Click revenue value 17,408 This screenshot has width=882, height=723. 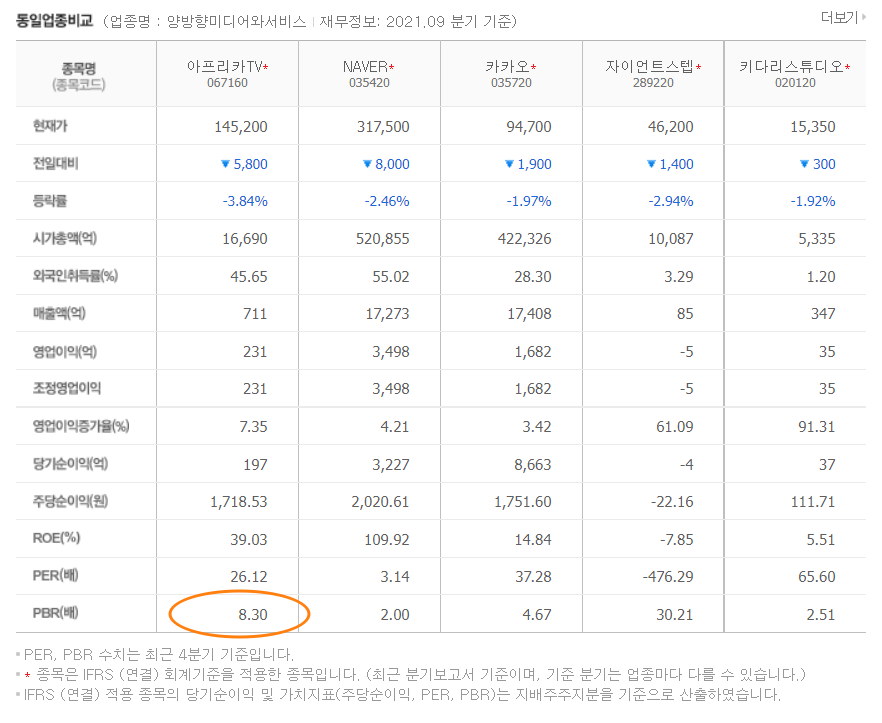[x=529, y=314]
